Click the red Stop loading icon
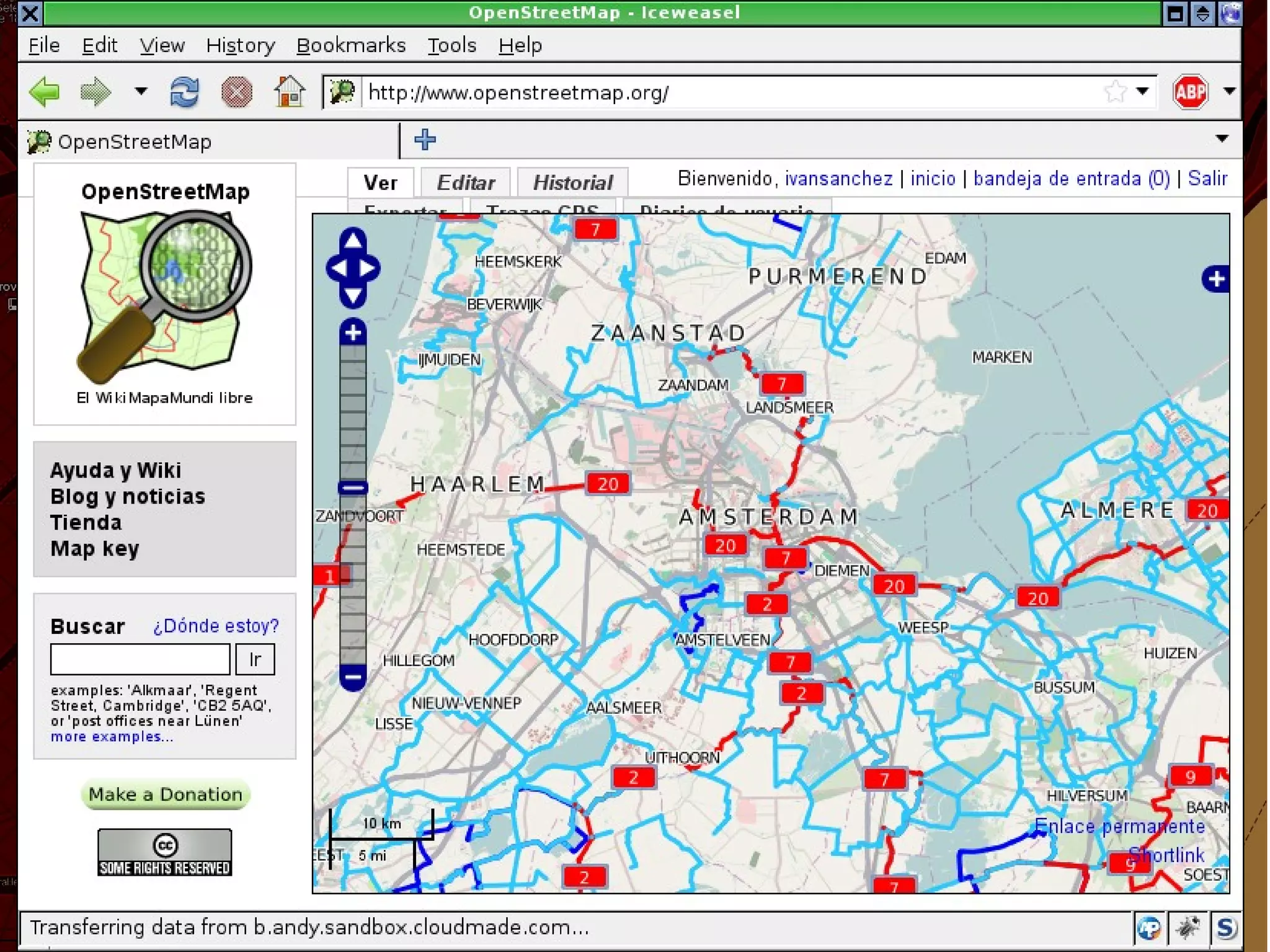1270x952 pixels. 236,92
